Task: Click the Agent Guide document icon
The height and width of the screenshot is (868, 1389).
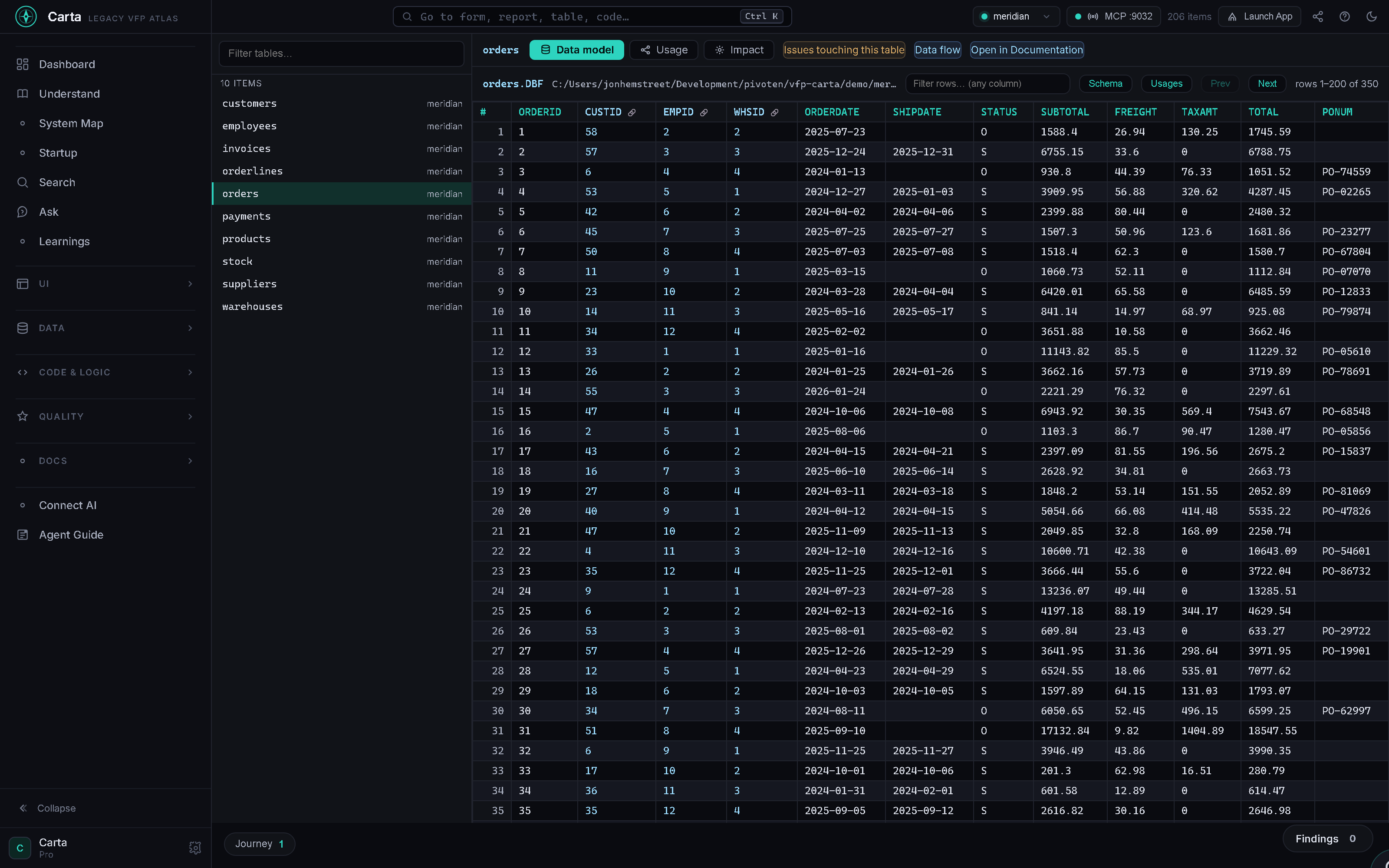Action: (x=23, y=534)
